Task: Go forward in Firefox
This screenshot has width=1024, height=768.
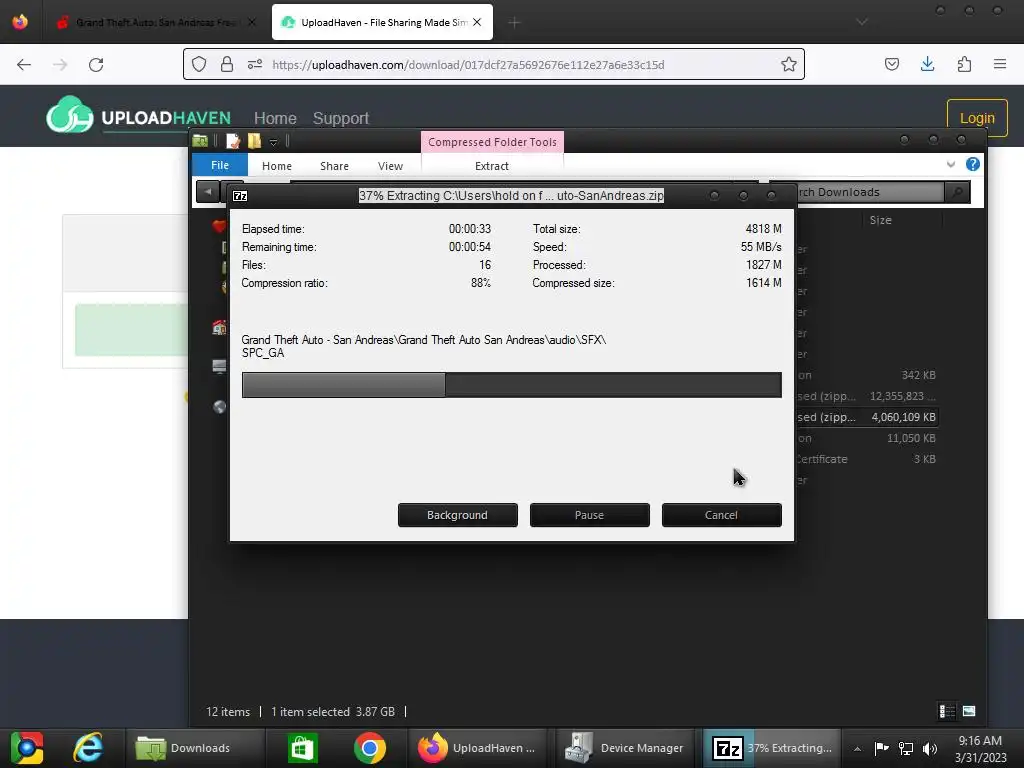Action: [60, 65]
